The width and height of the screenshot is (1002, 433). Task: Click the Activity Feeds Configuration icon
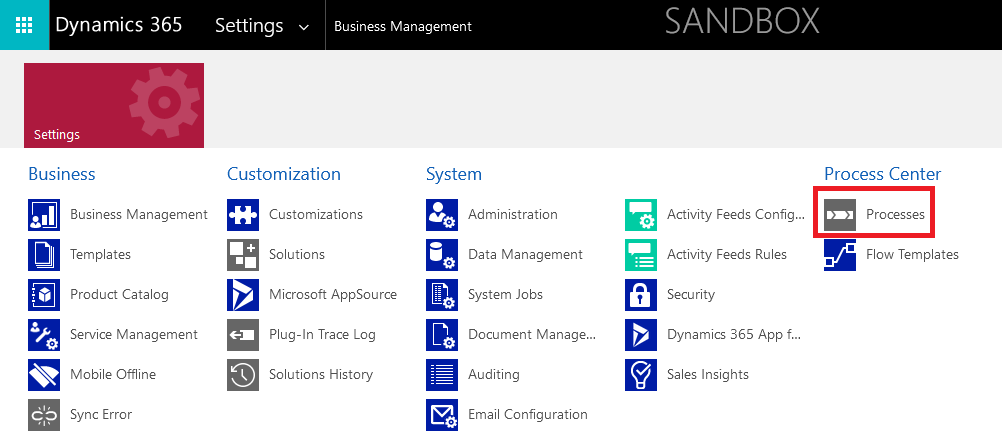(641, 215)
